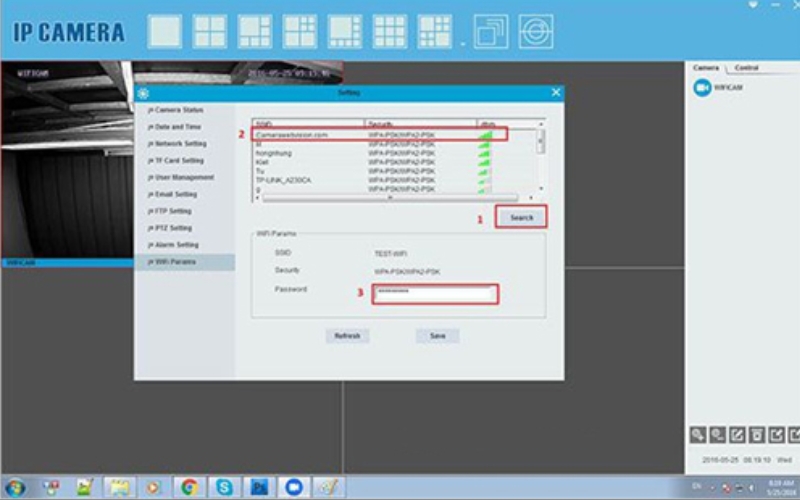Viewport: 800px width, 500px height.
Task: Switch to the Control tab
Action: [x=746, y=68]
